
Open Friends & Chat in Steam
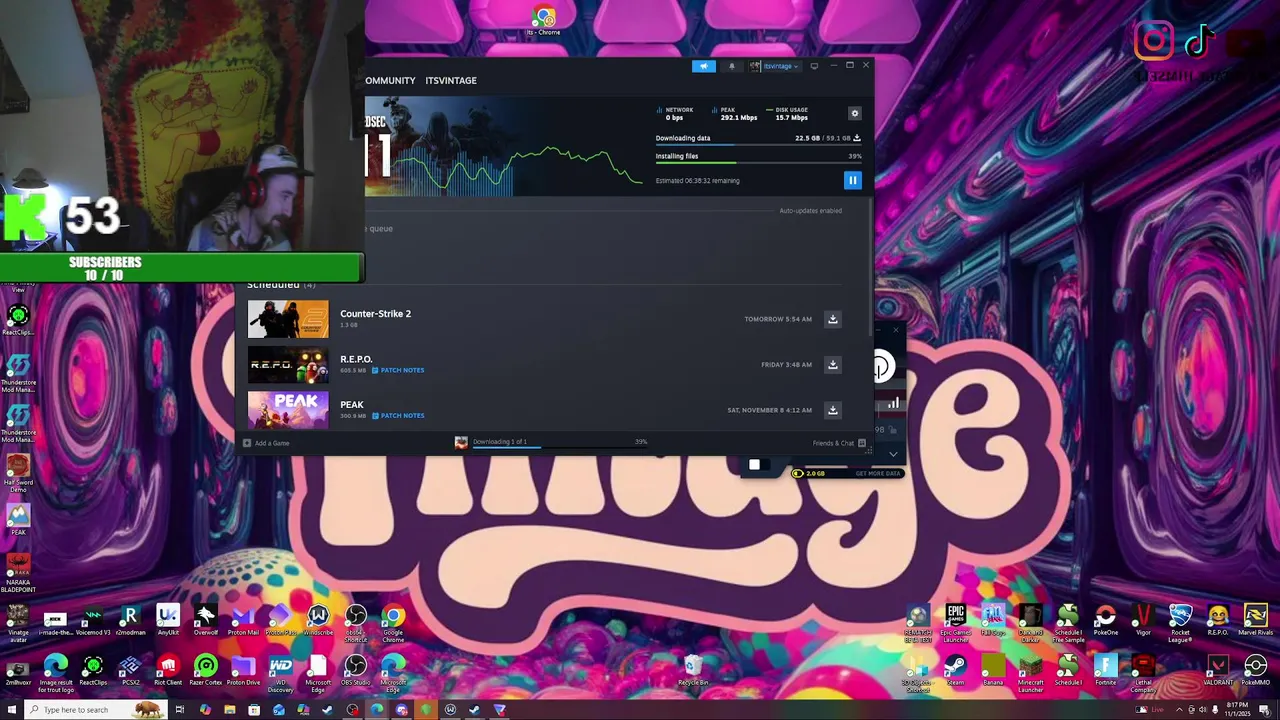(839, 443)
